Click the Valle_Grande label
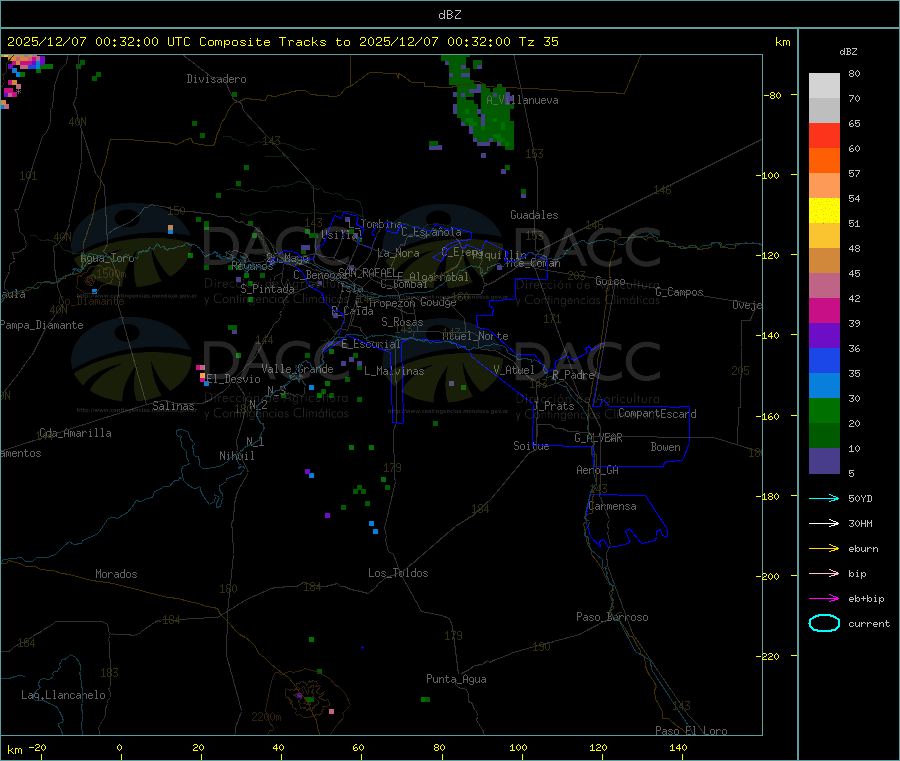Viewport: 900px width, 761px height. coord(297,369)
